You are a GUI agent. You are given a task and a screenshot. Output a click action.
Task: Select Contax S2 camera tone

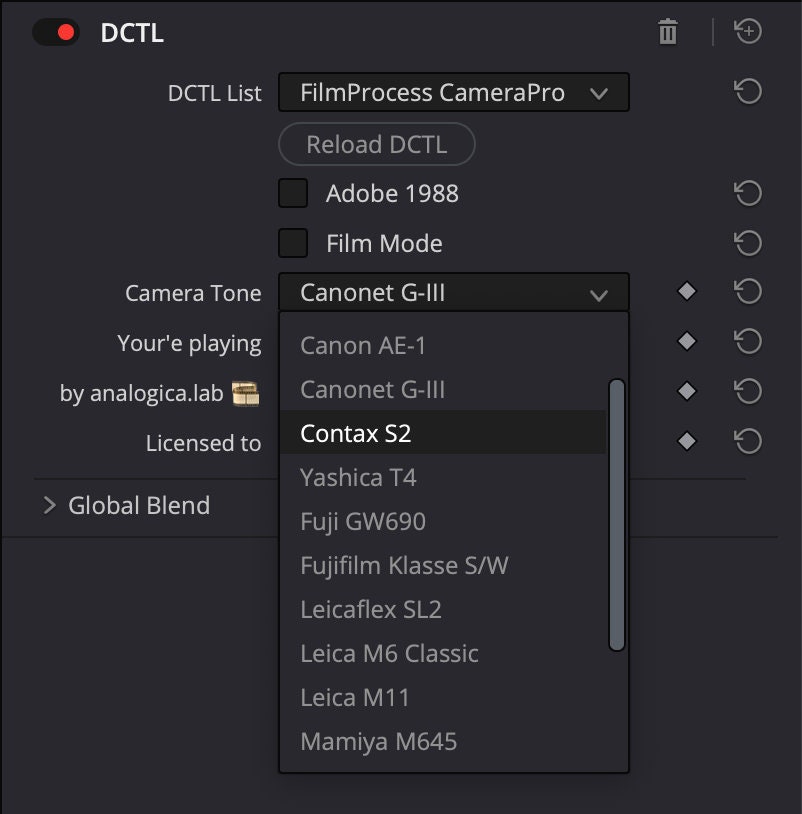pos(443,433)
